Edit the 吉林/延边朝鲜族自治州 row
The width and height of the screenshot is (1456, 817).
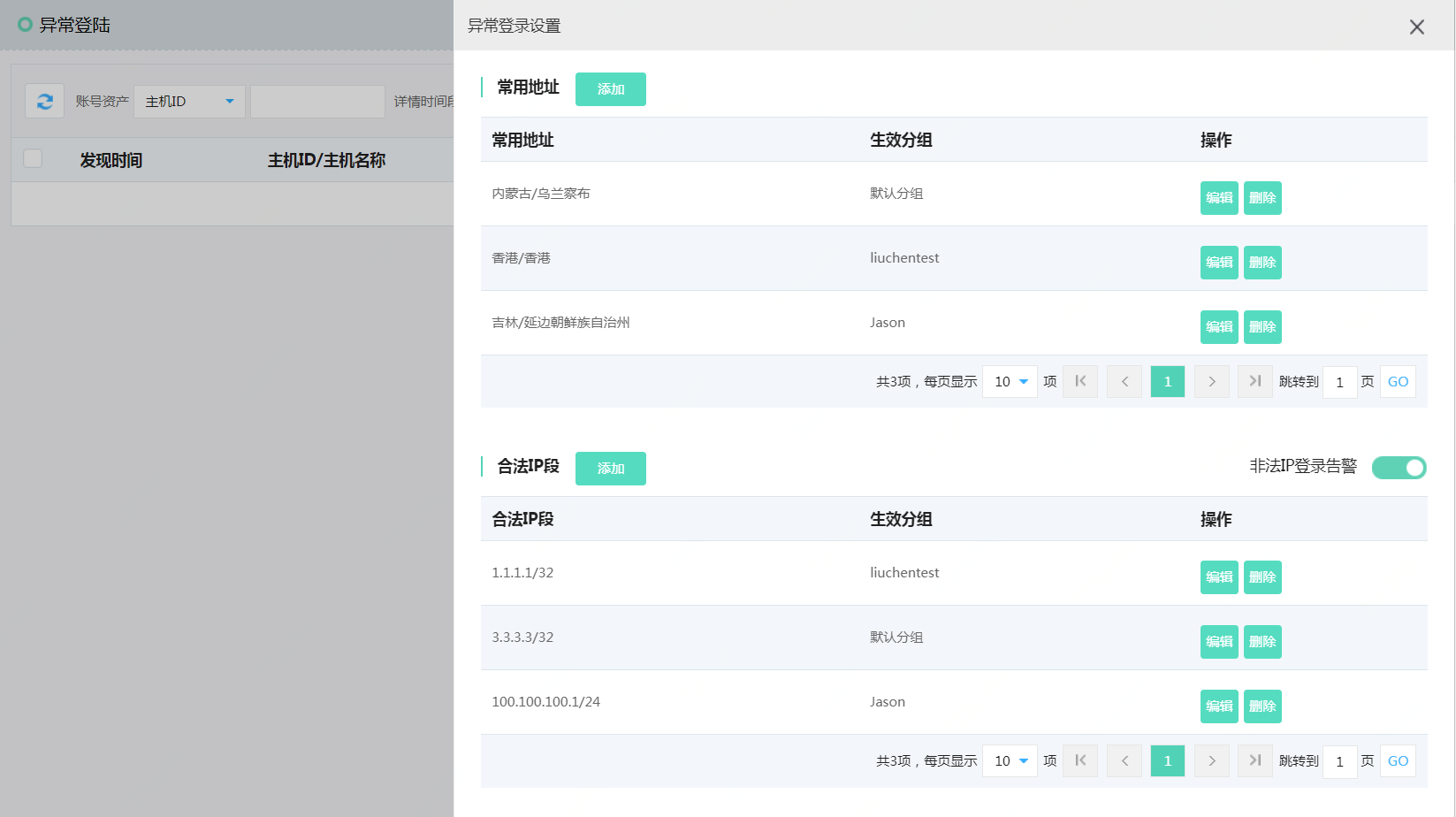[1219, 327]
